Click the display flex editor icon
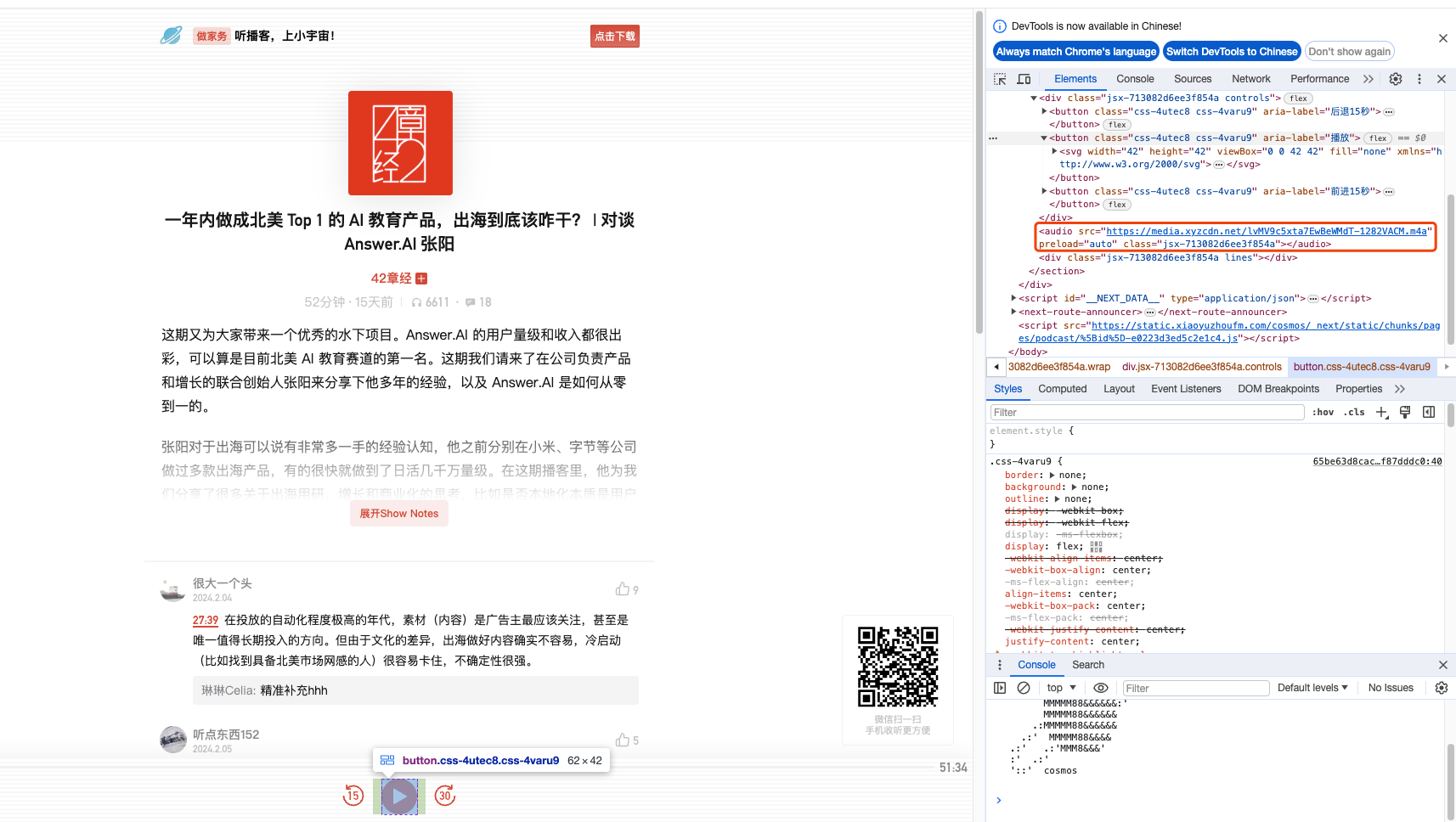Screen dimensions: 1456x822 (x=1097, y=547)
